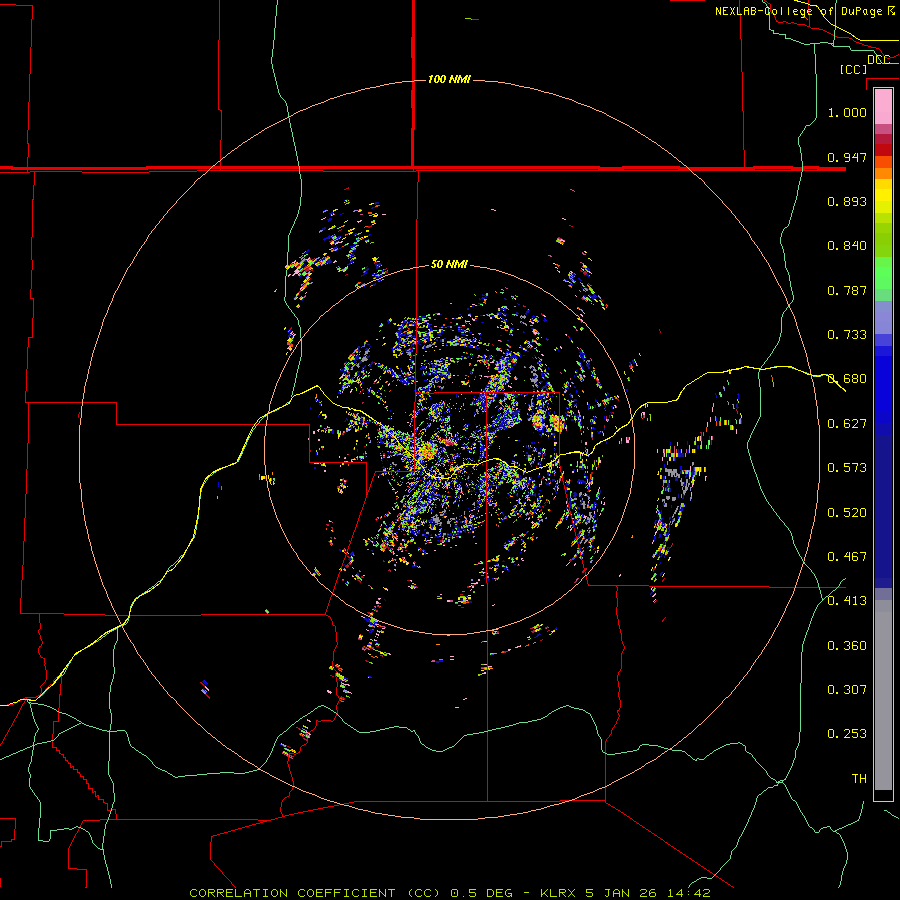Viewport: 900px width, 900px height.
Task: Pick the bright green segment of color bar
Action: click(x=883, y=273)
